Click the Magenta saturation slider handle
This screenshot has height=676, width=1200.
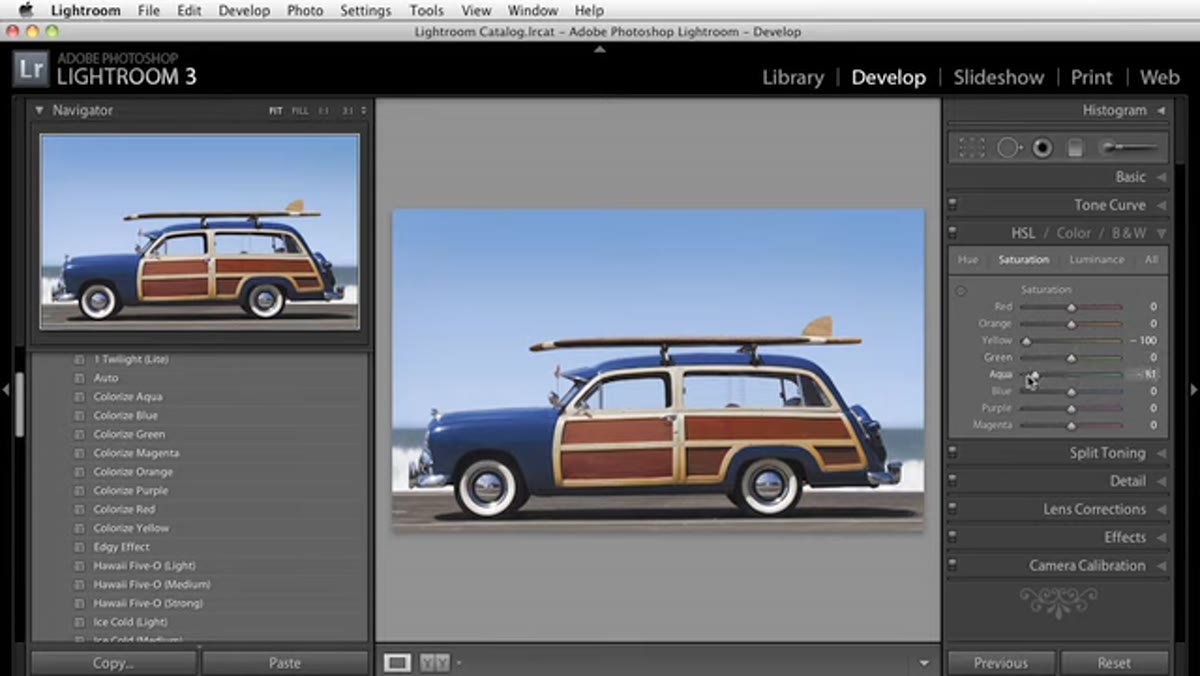coord(1071,426)
